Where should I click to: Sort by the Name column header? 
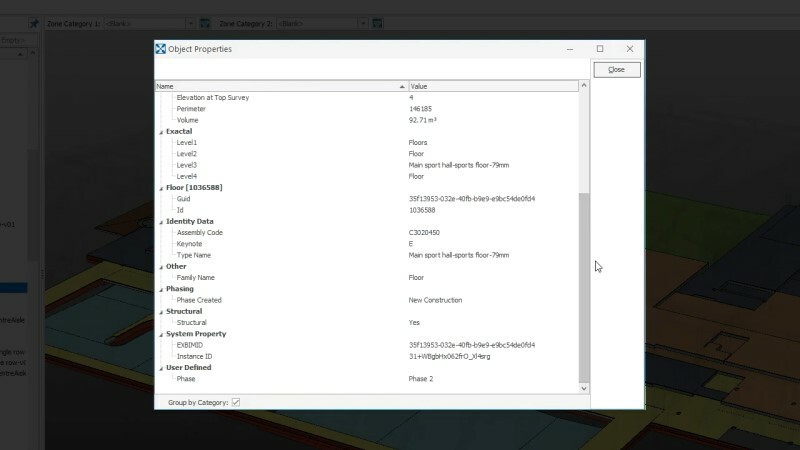pos(280,87)
